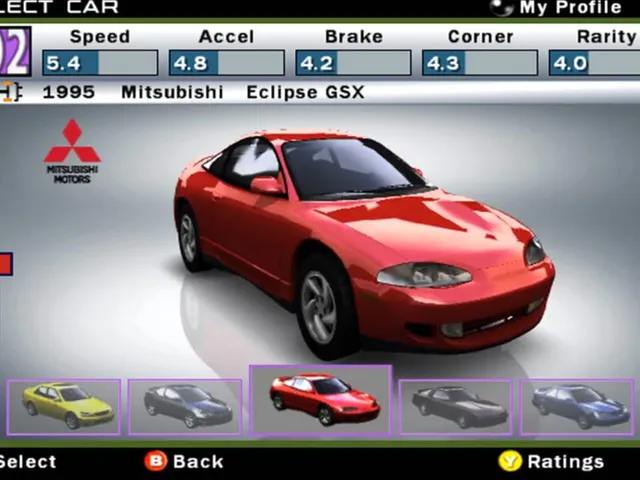Image resolution: width=640 pixels, height=480 pixels.
Task: Click the Brake rating bar 4.2
Action: coord(353,63)
